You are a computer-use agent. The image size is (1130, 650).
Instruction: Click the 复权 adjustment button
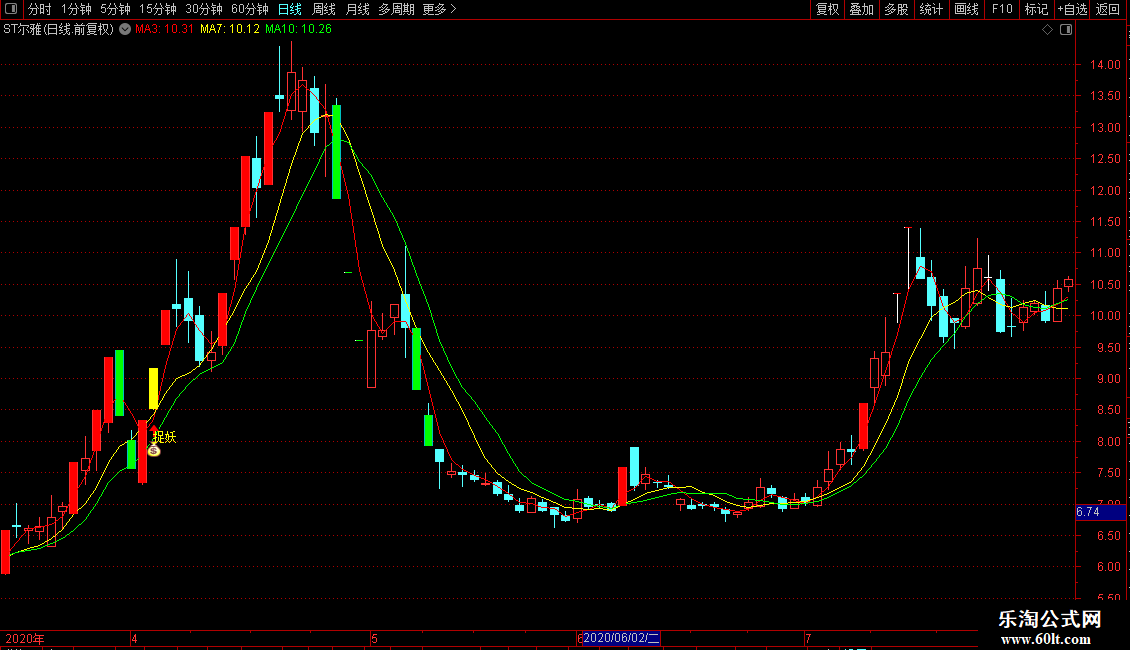click(827, 9)
